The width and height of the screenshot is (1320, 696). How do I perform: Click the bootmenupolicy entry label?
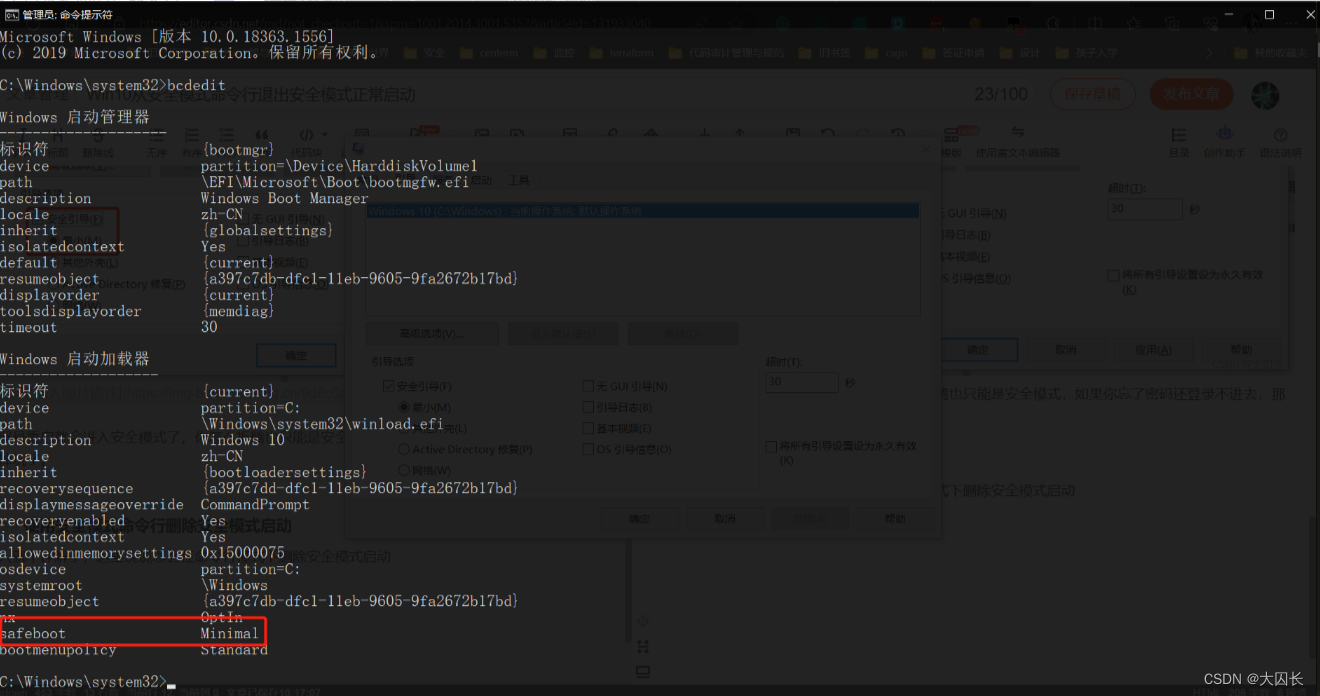59,650
